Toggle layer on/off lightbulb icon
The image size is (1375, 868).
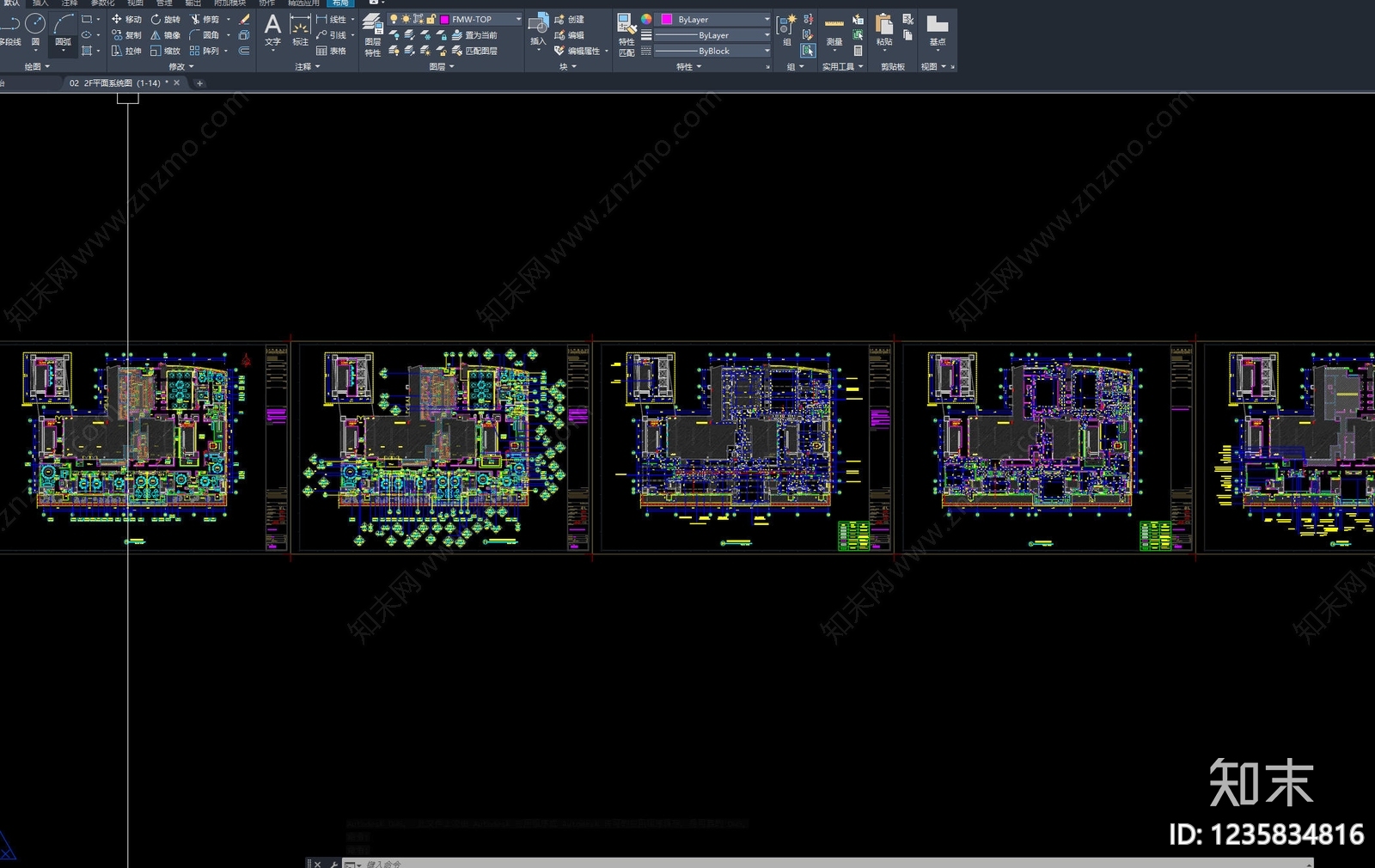pyautogui.click(x=394, y=19)
